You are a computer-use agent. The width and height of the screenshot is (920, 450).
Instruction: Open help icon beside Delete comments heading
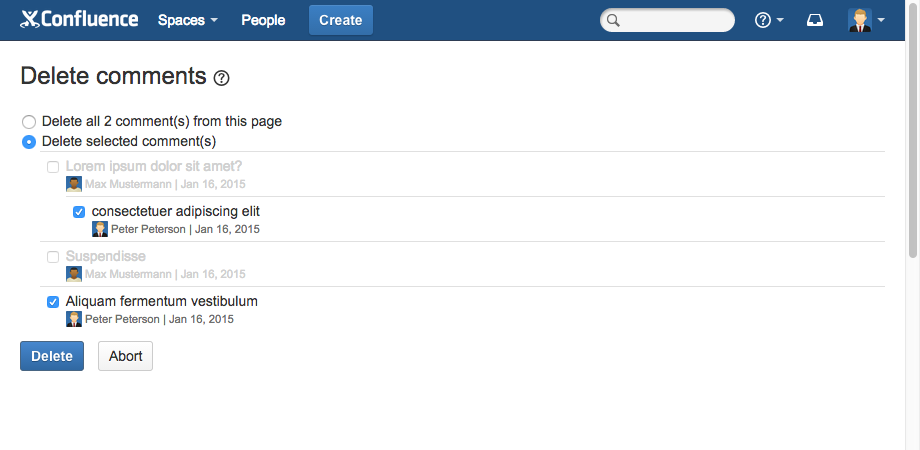coord(222,78)
